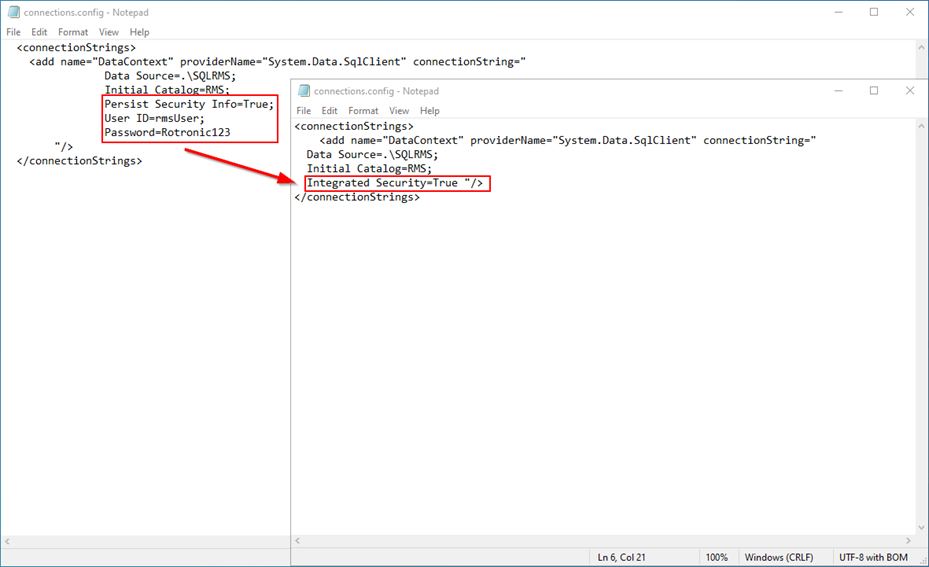Click '<add name="DataContext"' line in back window
929x567 pixels.
277,62
